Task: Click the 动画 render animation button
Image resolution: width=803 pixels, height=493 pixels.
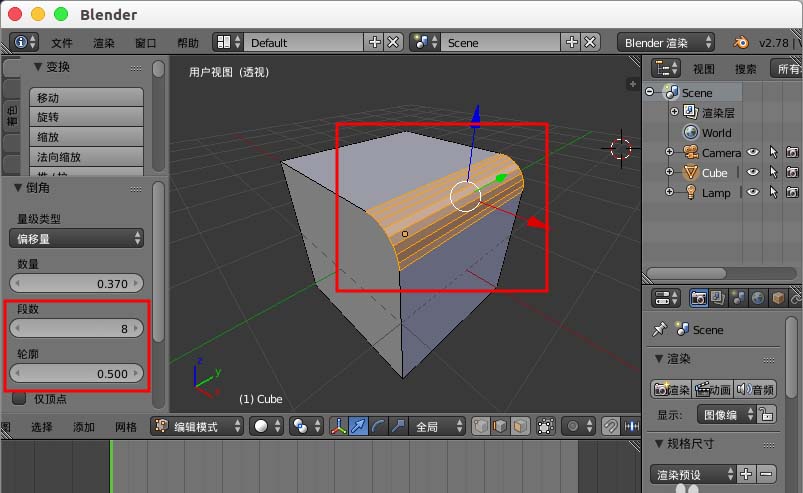Action: coord(713,389)
